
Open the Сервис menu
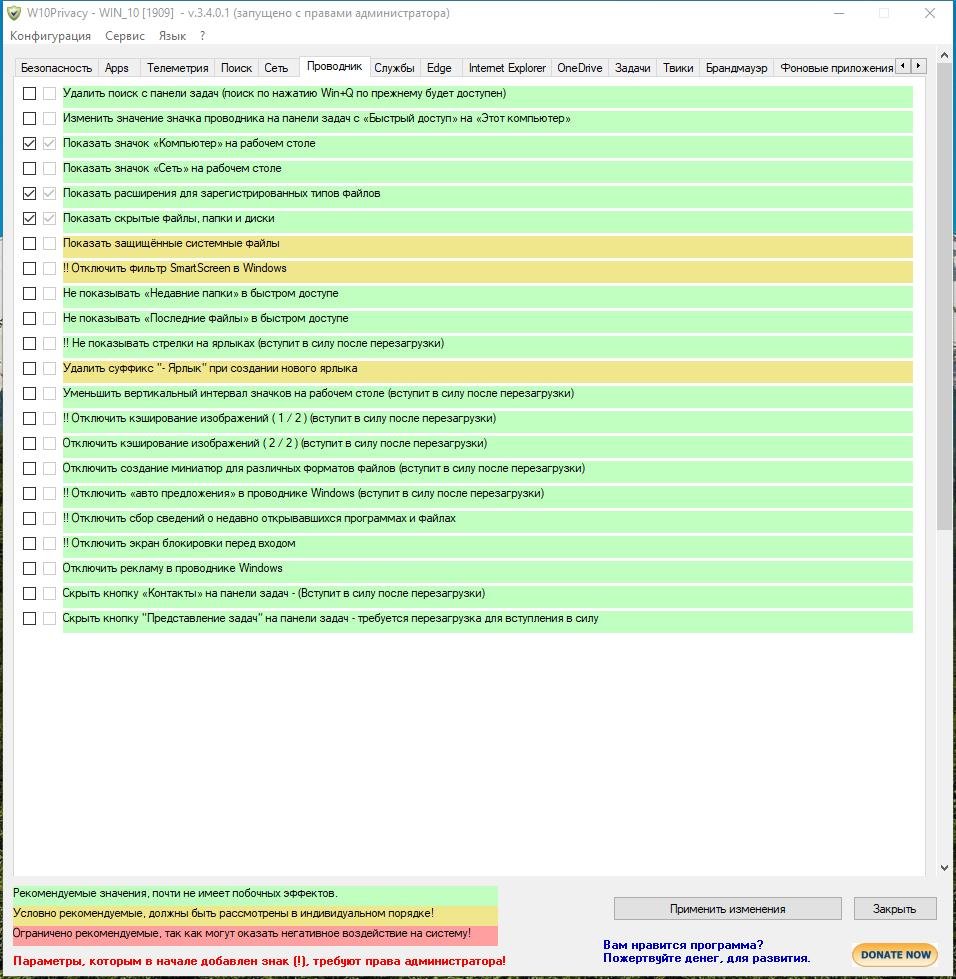(125, 36)
